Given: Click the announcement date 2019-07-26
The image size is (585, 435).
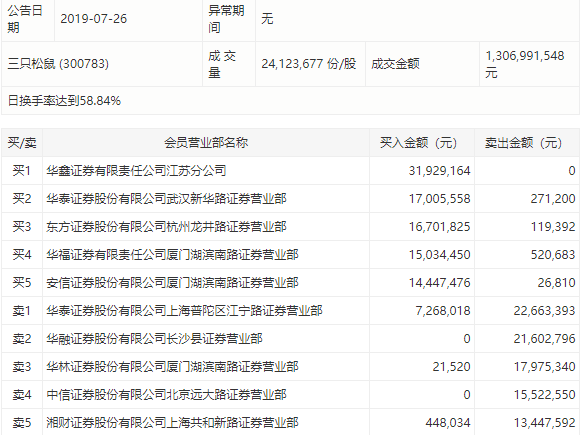Looking at the screenshot, I should pos(94,19).
